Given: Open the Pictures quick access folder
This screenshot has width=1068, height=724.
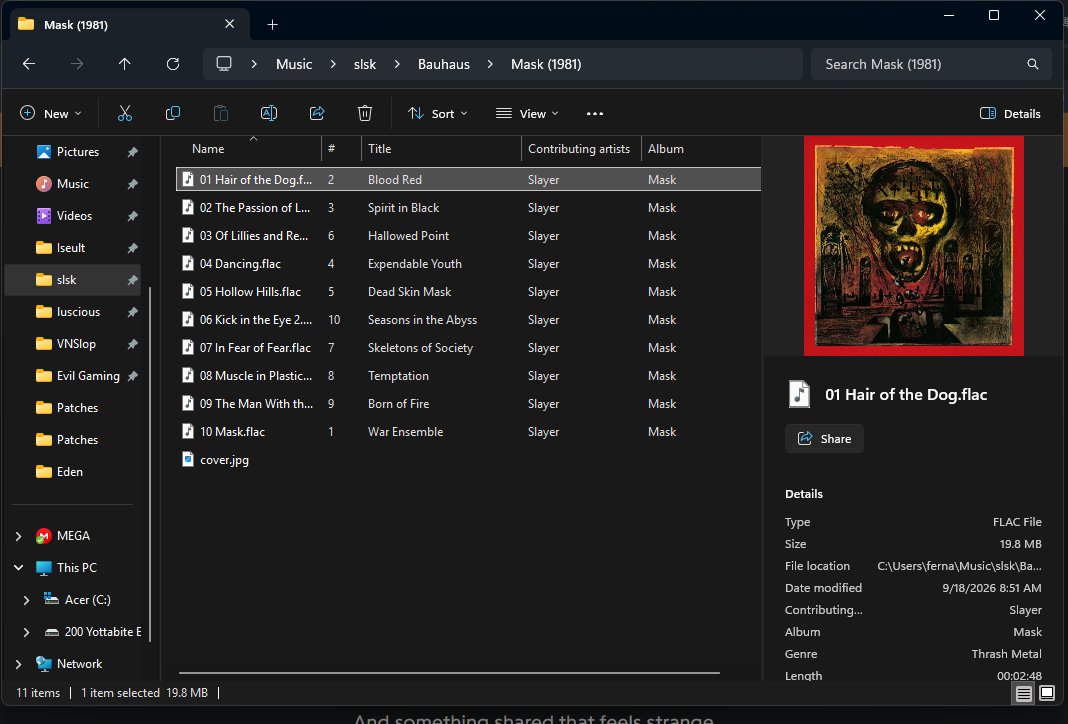Looking at the screenshot, I should click(x=76, y=152).
